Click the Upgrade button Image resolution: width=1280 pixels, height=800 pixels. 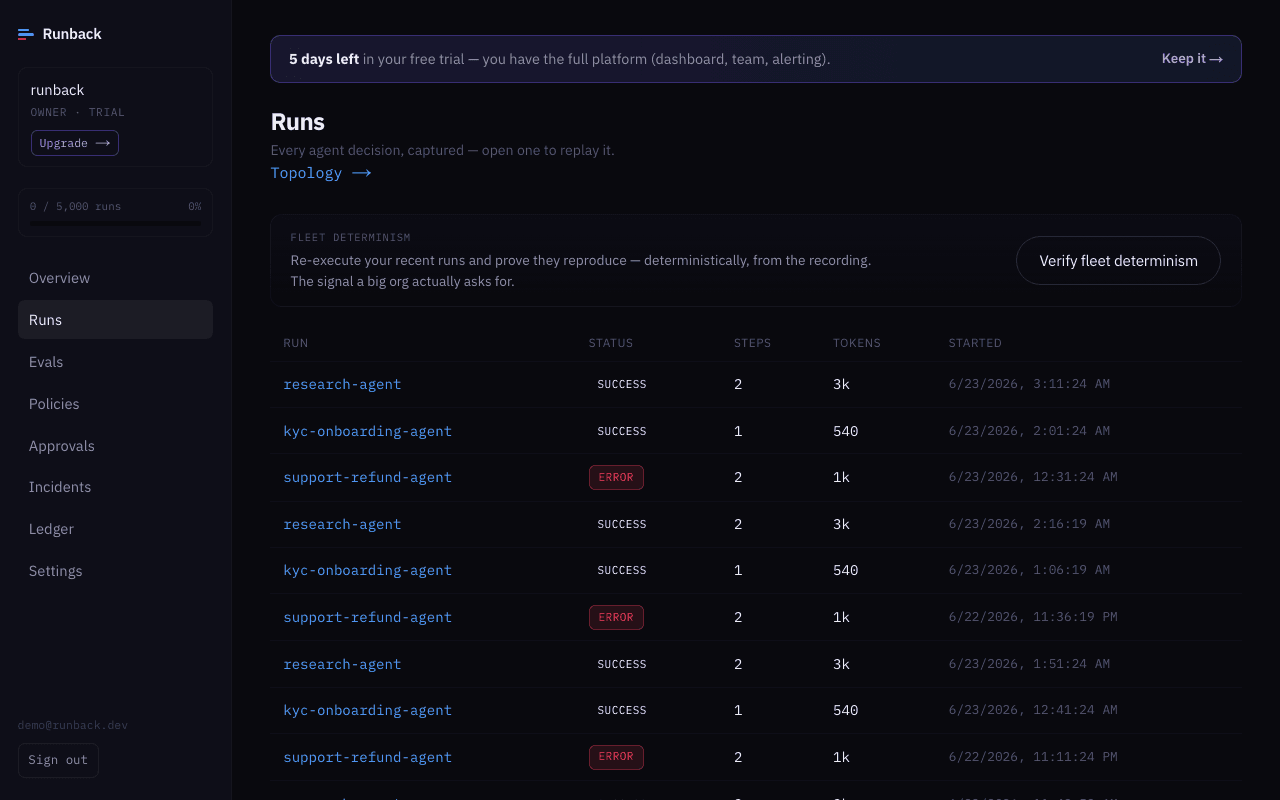(x=75, y=143)
